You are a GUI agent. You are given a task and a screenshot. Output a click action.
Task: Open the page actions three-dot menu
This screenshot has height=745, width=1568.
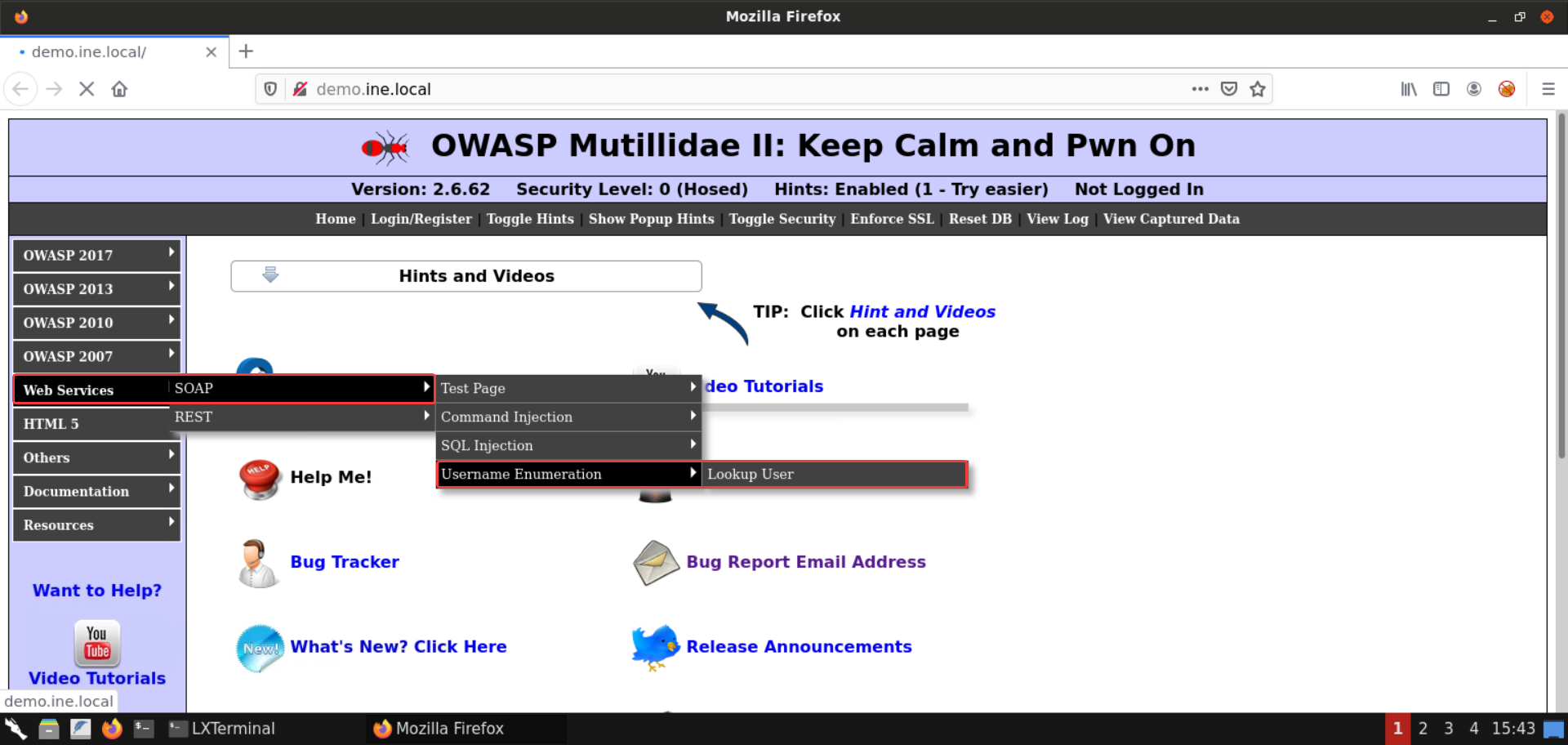click(x=1200, y=89)
